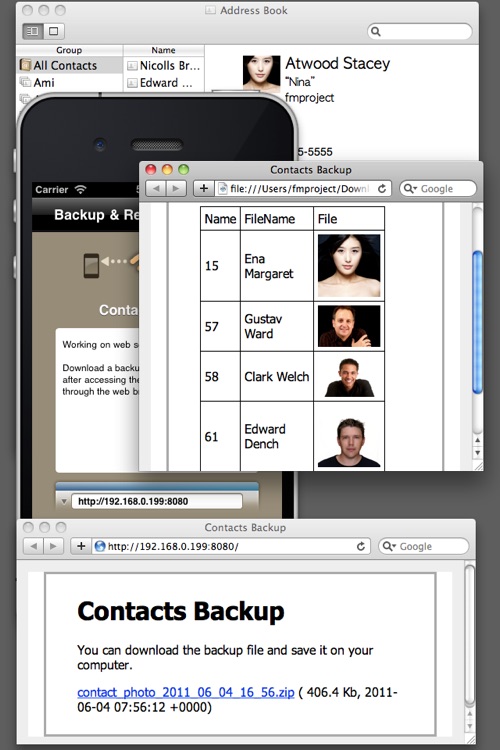Click the cell with number 58
500x750 pixels.
(x=220, y=377)
